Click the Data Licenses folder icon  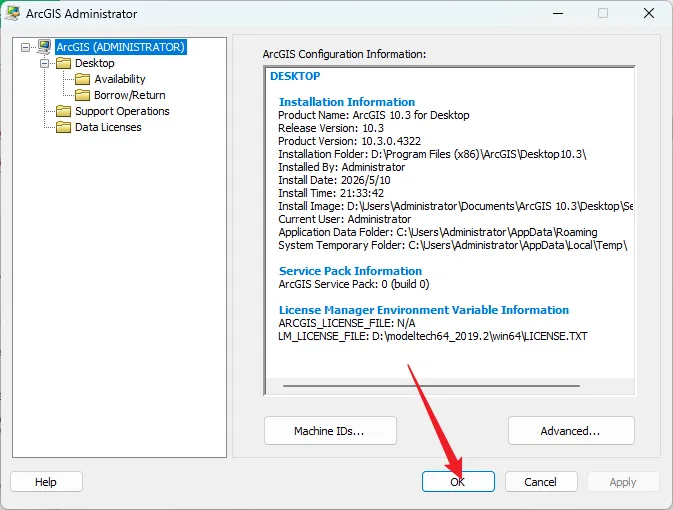point(64,127)
